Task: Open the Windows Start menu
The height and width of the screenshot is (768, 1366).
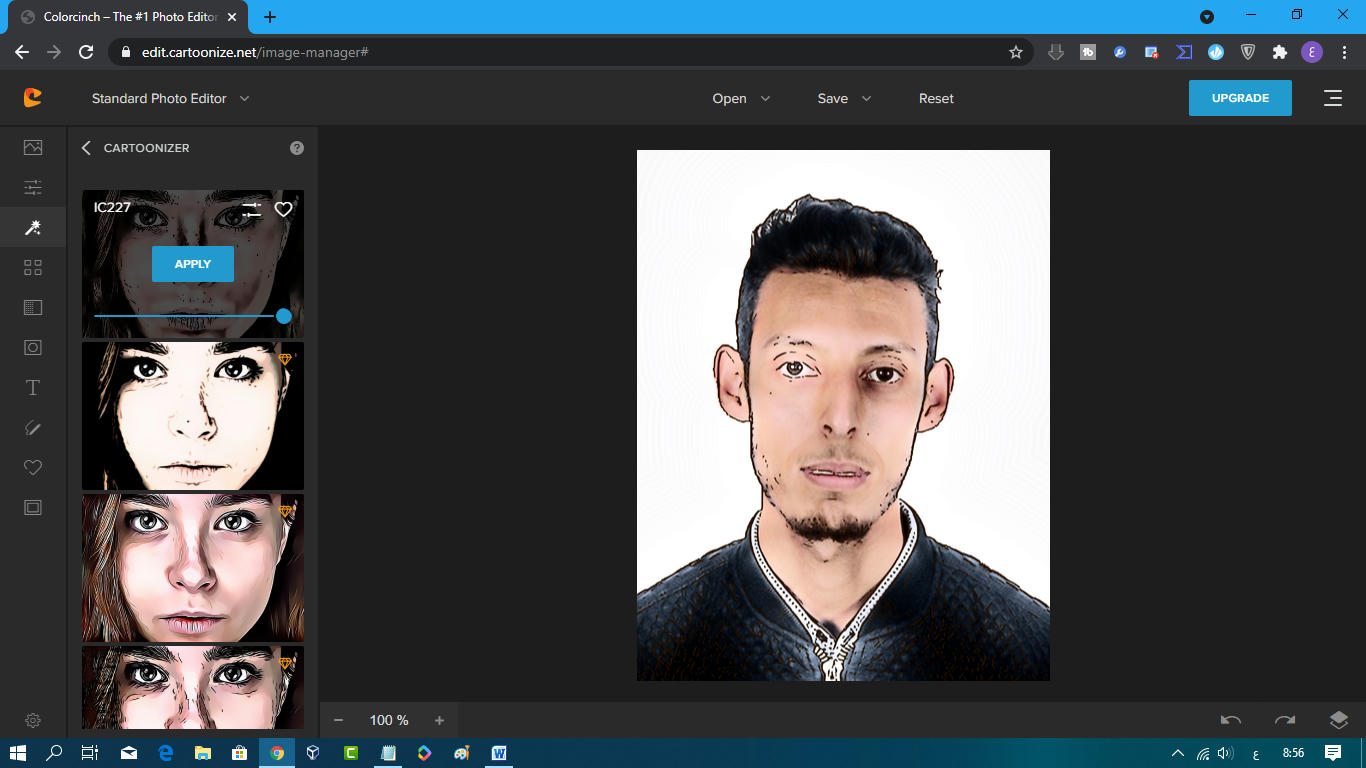Action: click(x=17, y=753)
